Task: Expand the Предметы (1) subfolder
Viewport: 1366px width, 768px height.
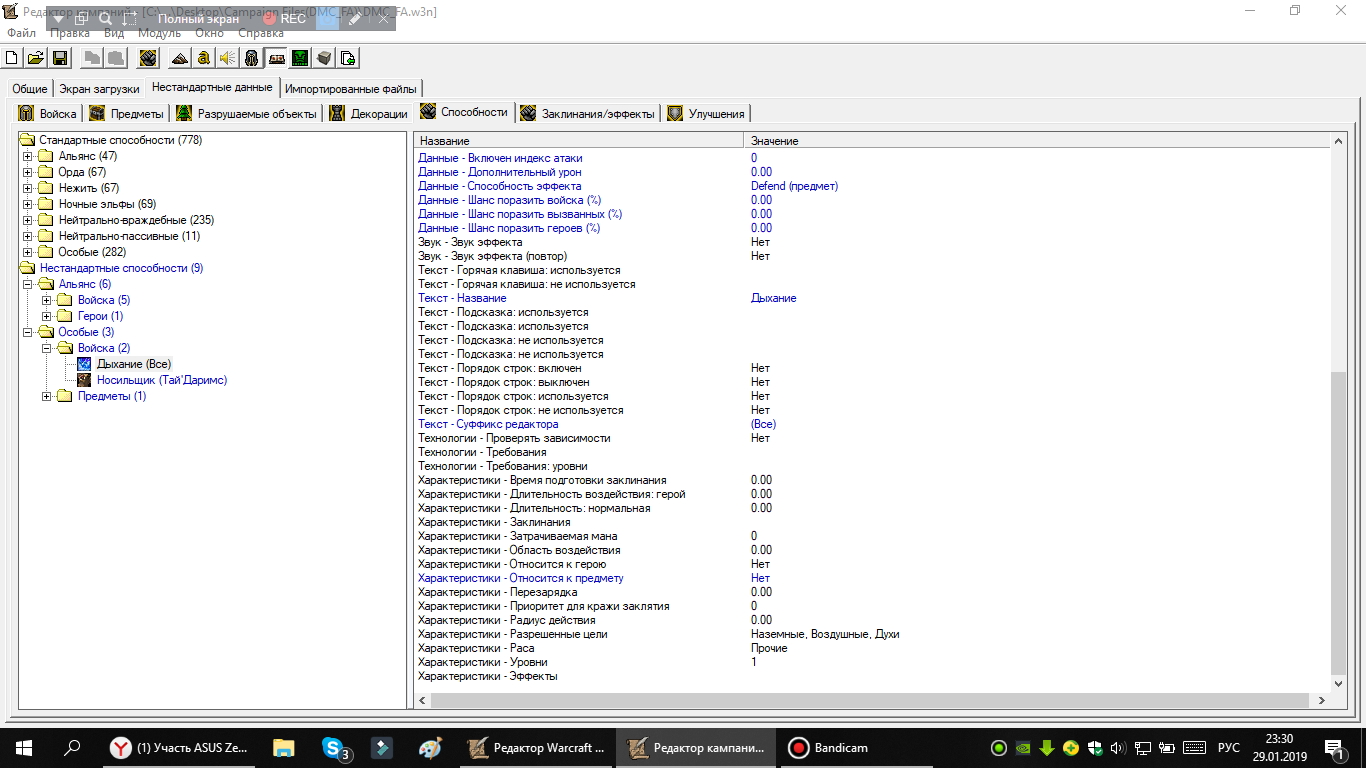Action: pyautogui.click(x=47, y=396)
